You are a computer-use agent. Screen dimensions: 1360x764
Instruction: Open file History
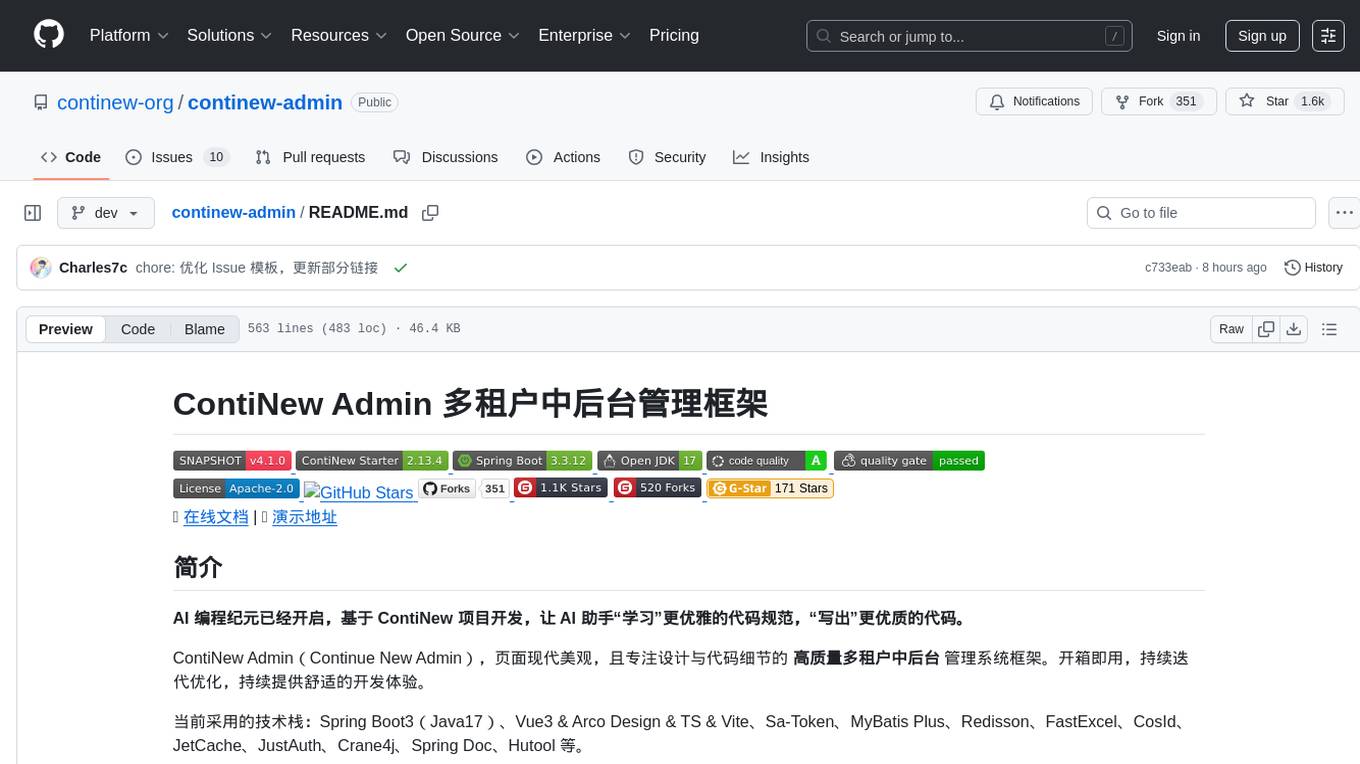(x=1313, y=268)
